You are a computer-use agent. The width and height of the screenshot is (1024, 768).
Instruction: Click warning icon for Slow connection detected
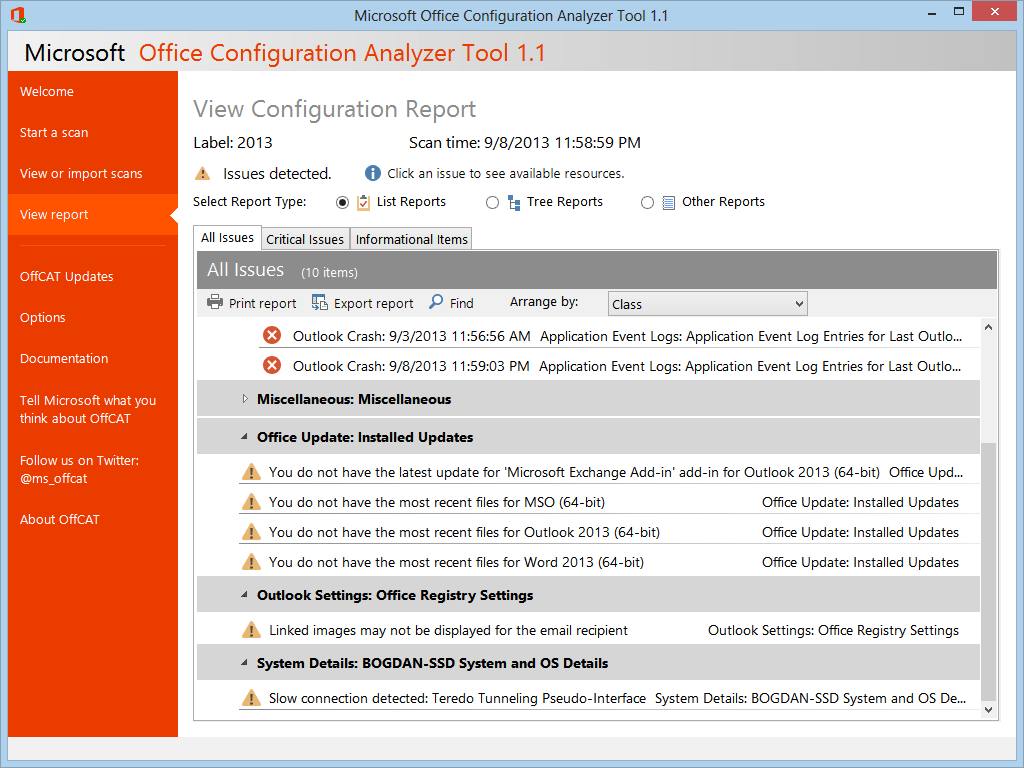[251, 697]
